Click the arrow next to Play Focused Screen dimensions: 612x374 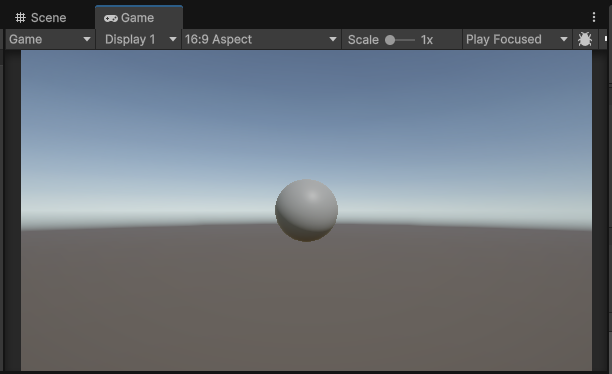pyautogui.click(x=564, y=39)
